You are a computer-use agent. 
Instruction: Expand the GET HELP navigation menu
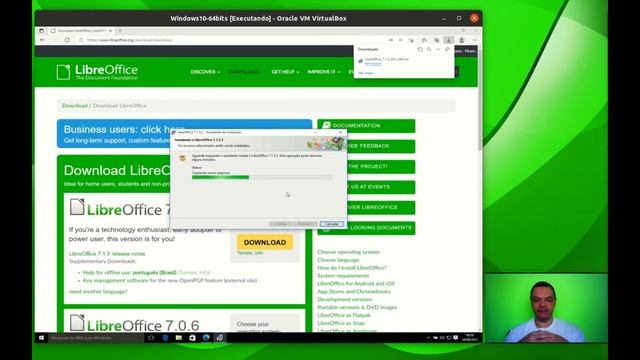coord(285,72)
